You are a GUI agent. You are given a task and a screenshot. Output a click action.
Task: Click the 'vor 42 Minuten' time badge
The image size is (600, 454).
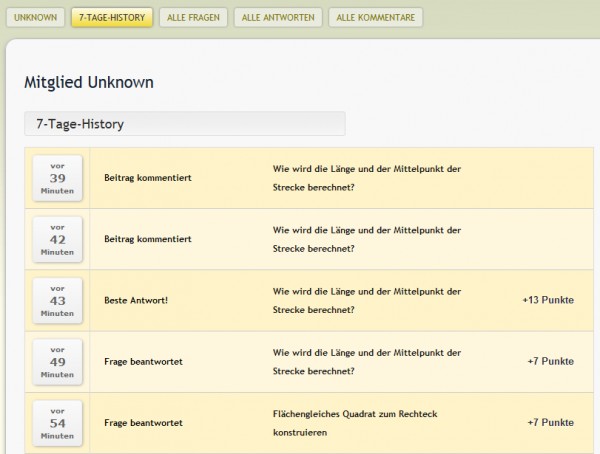click(x=57, y=239)
